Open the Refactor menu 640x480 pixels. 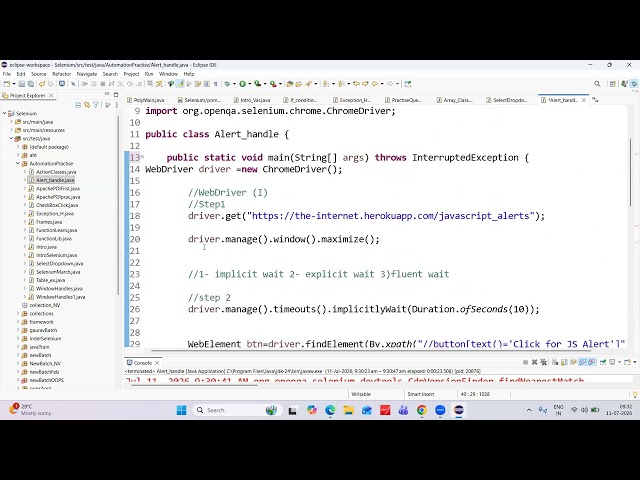tap(62, 74)
